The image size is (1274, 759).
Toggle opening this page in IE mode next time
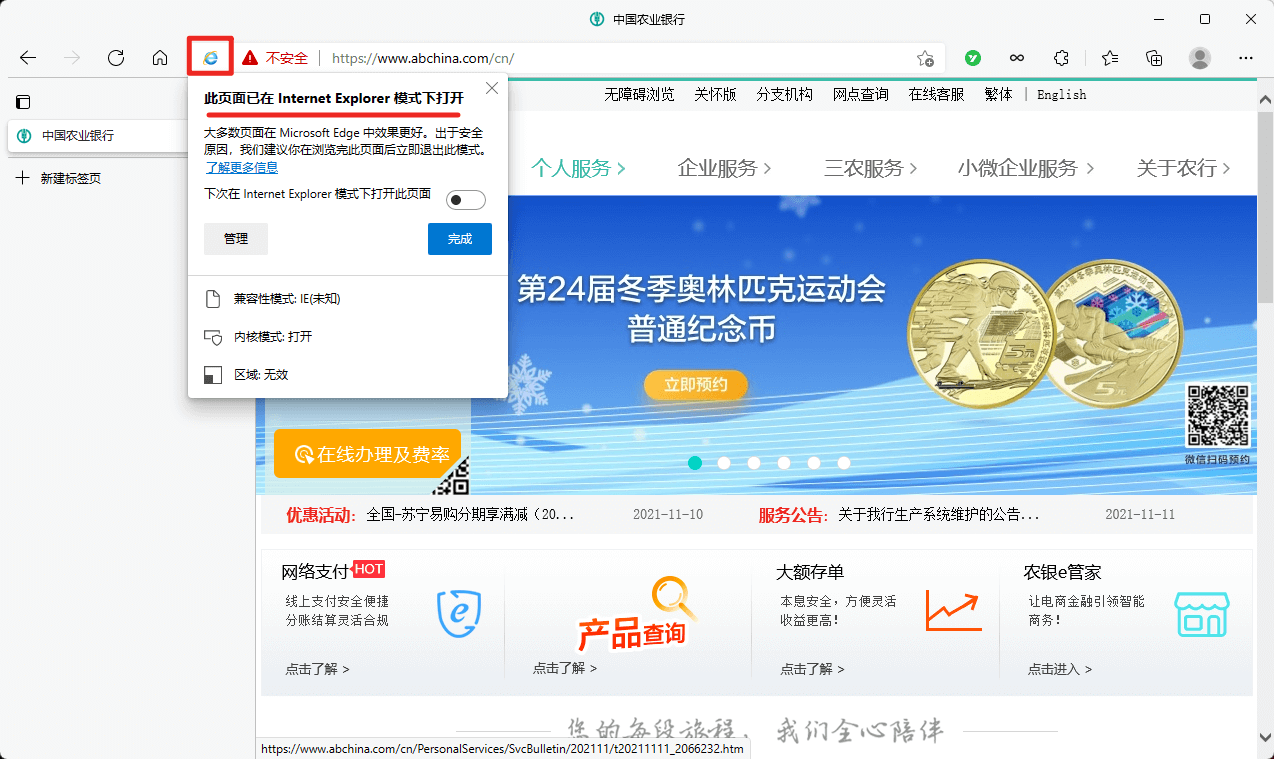(465, 199)
